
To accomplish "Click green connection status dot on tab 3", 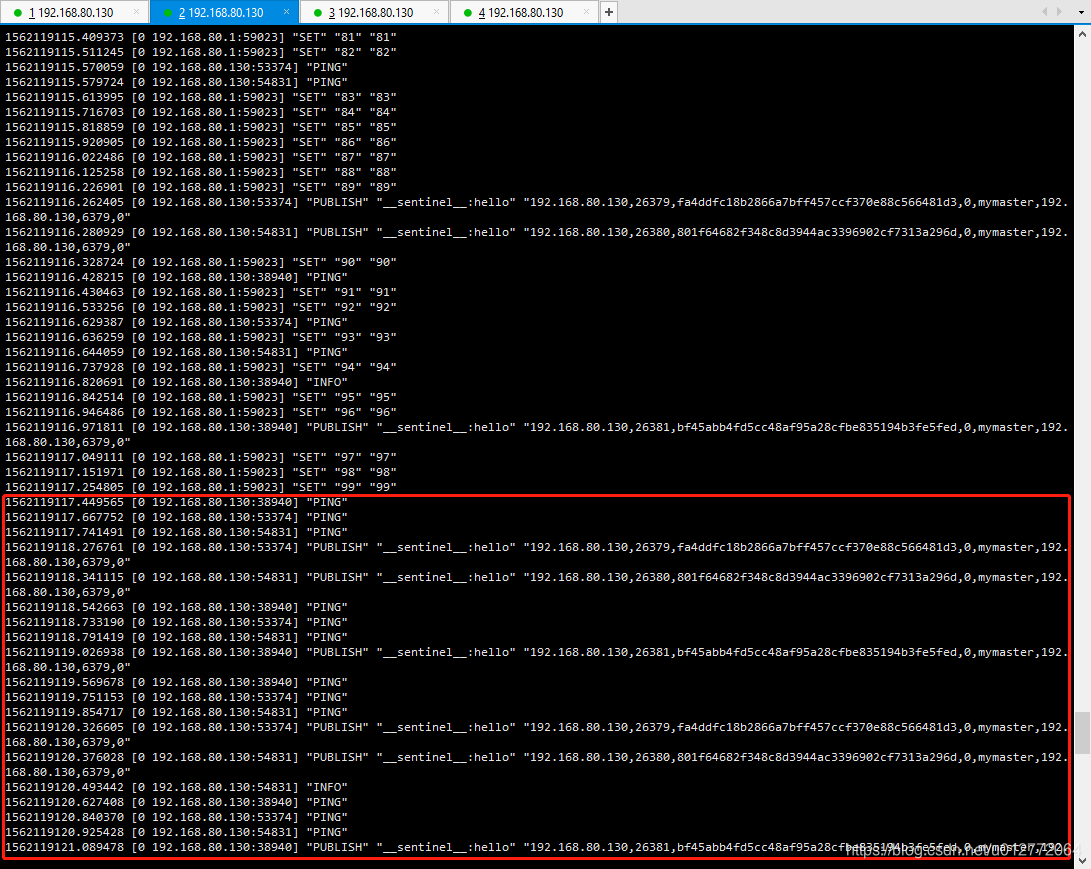I will (x=318, y=13).
